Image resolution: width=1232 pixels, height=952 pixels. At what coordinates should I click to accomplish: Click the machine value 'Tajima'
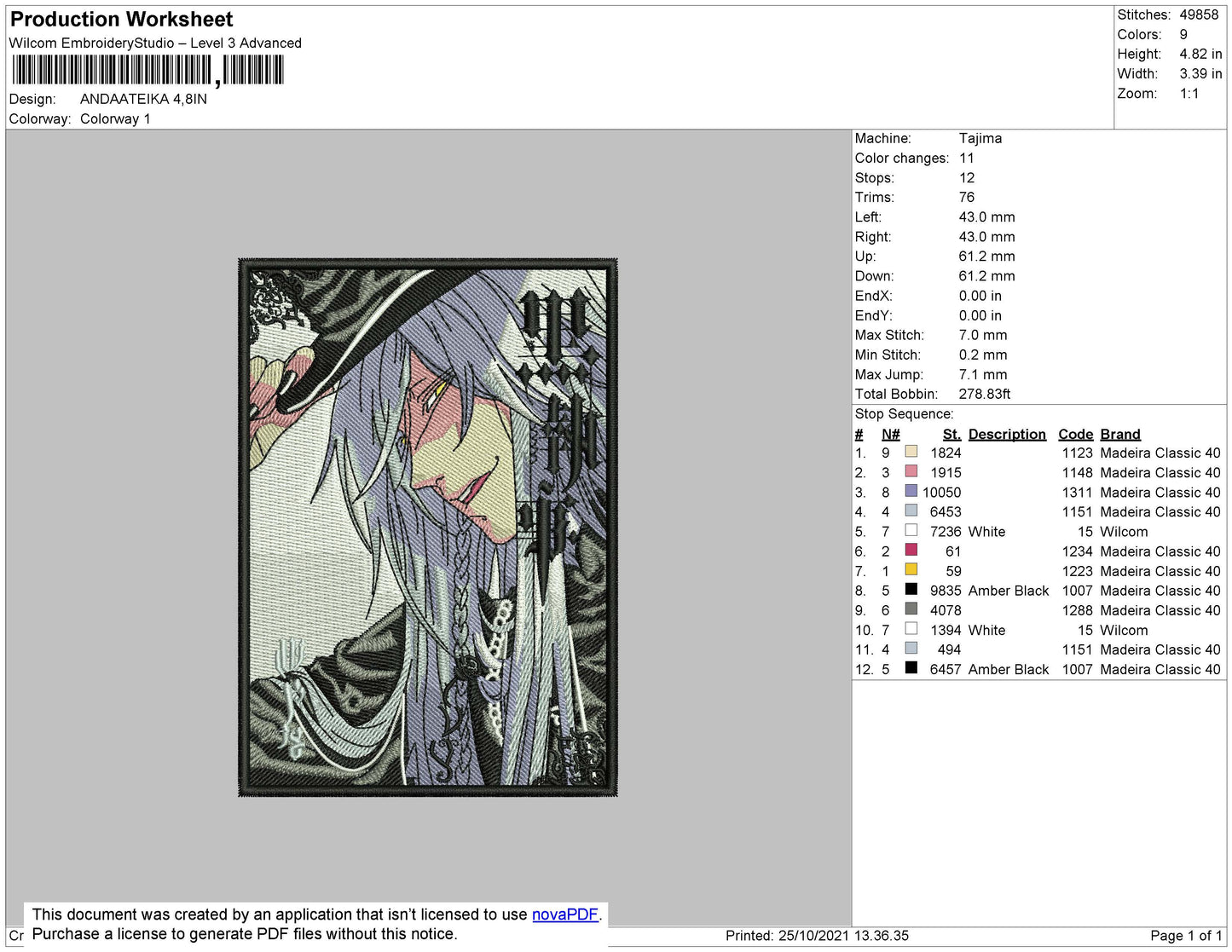click(980, 138)
